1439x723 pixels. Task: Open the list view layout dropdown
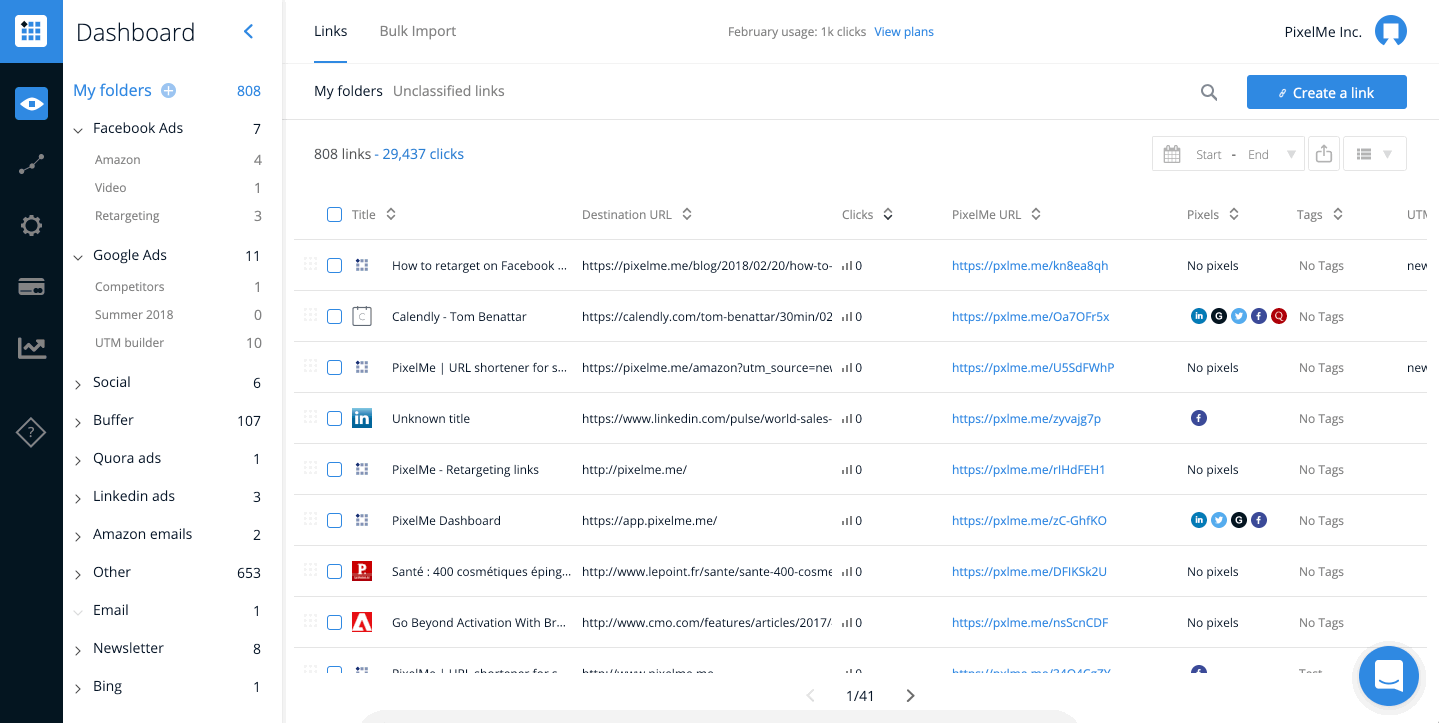coord(1375,154)
